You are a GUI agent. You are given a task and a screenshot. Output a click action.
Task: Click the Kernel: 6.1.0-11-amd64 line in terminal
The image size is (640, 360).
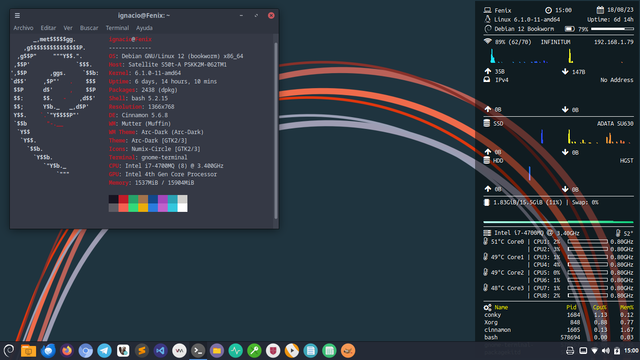point(145,73)
